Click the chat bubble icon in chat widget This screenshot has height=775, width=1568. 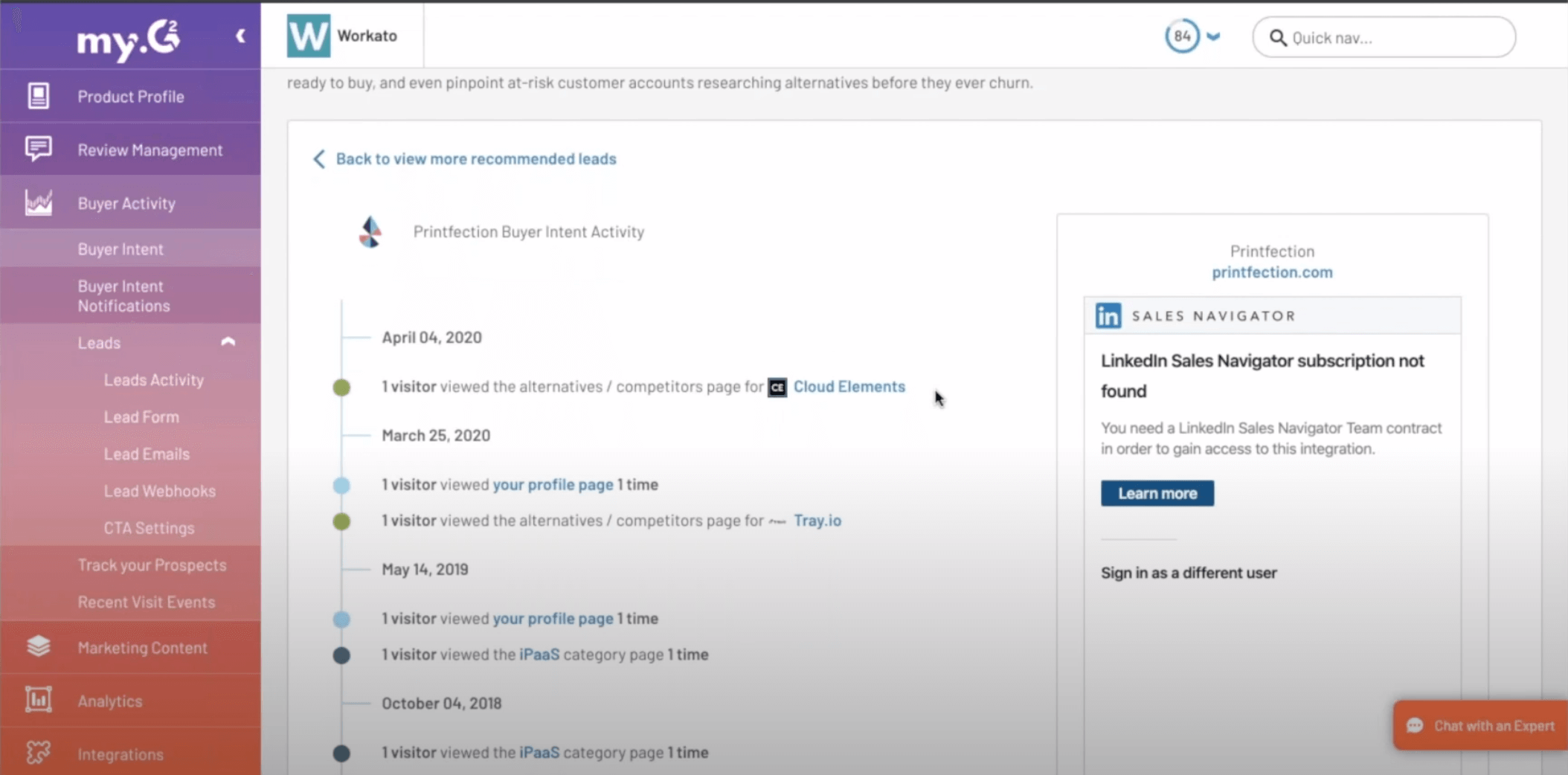[1415, 725]
